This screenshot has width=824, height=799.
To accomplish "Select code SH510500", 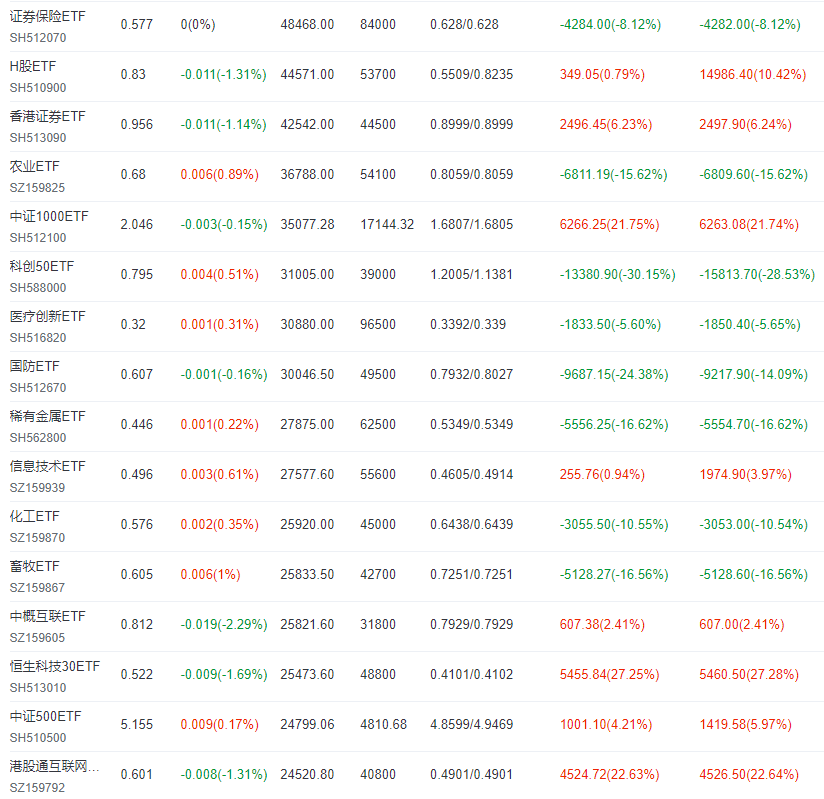I will click(x=38, y=737).
